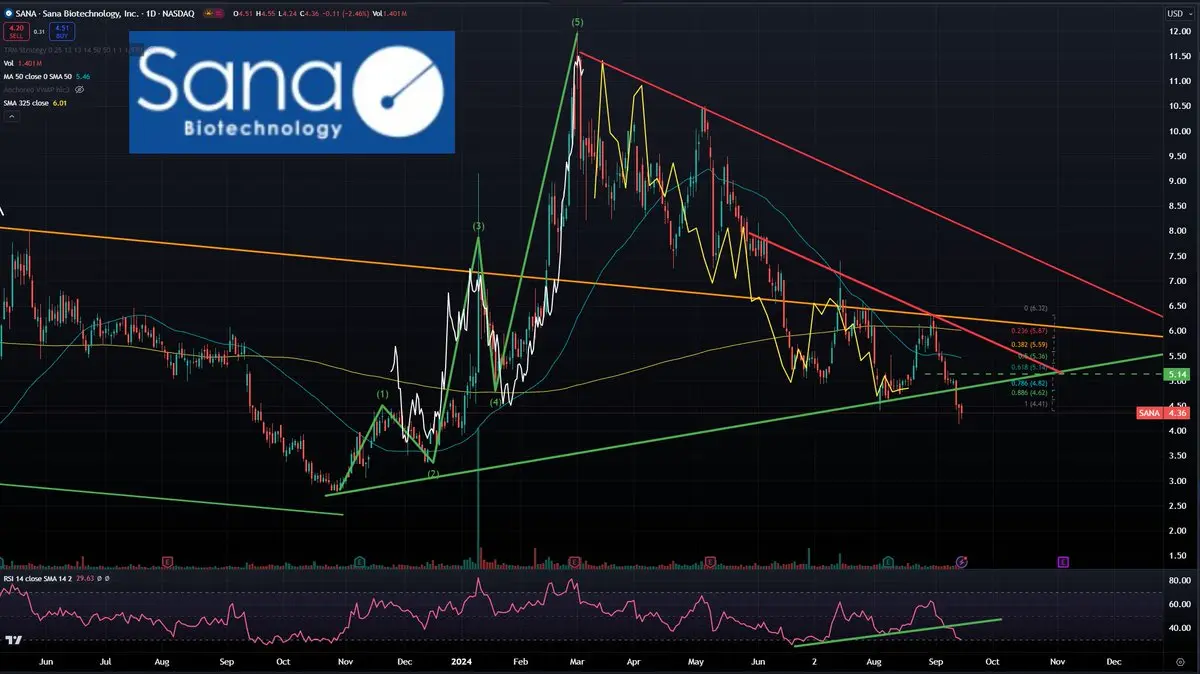Click the wave (5) label at the peak
Image resolution: width=1200 pixels, height=674 pixels.
578,22
